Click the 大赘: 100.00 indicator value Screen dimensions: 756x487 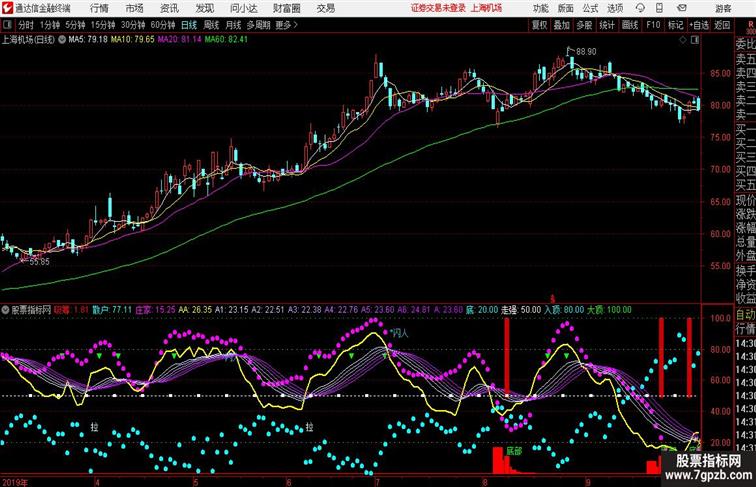click(609, 310)
